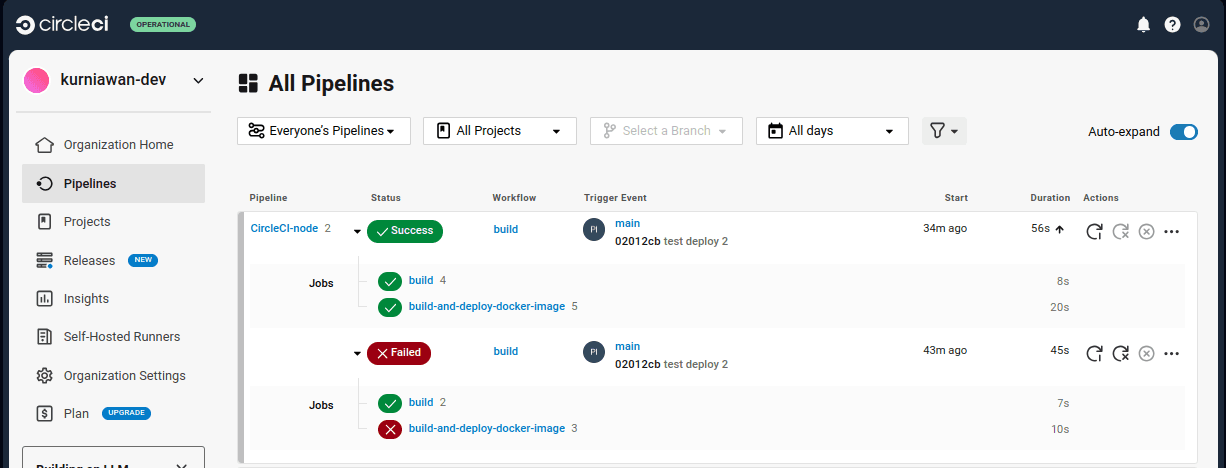Click the Duration column header
1226x468 pixels.
1050,198
